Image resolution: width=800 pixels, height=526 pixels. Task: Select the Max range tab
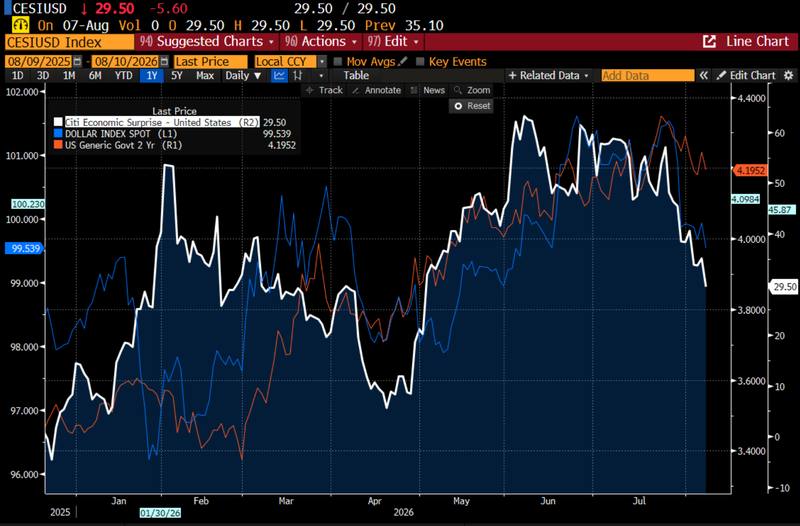[205, 76]
